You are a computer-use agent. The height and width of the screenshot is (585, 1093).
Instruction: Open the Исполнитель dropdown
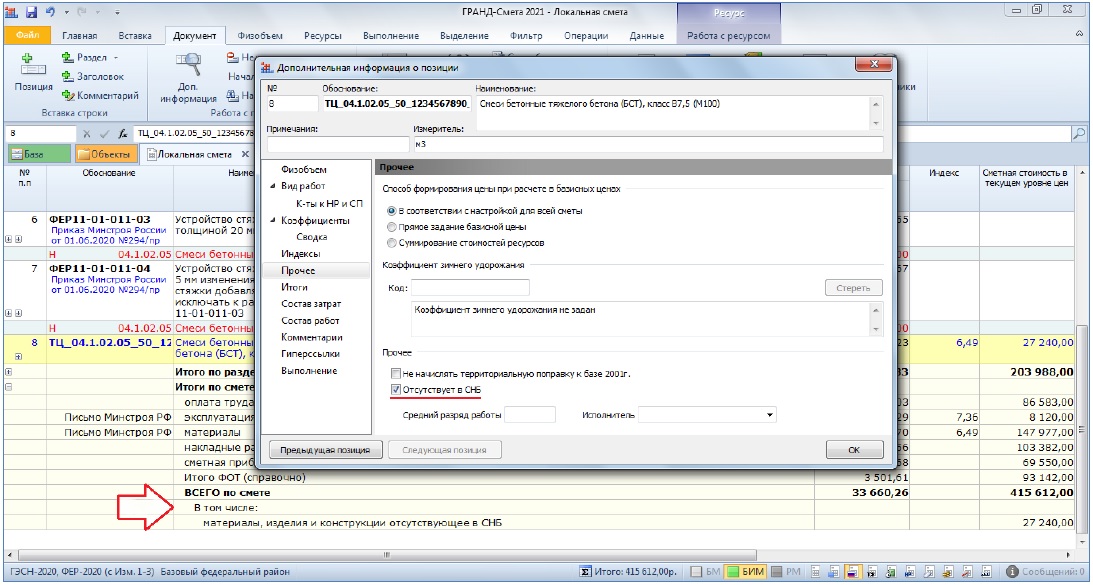770,415
